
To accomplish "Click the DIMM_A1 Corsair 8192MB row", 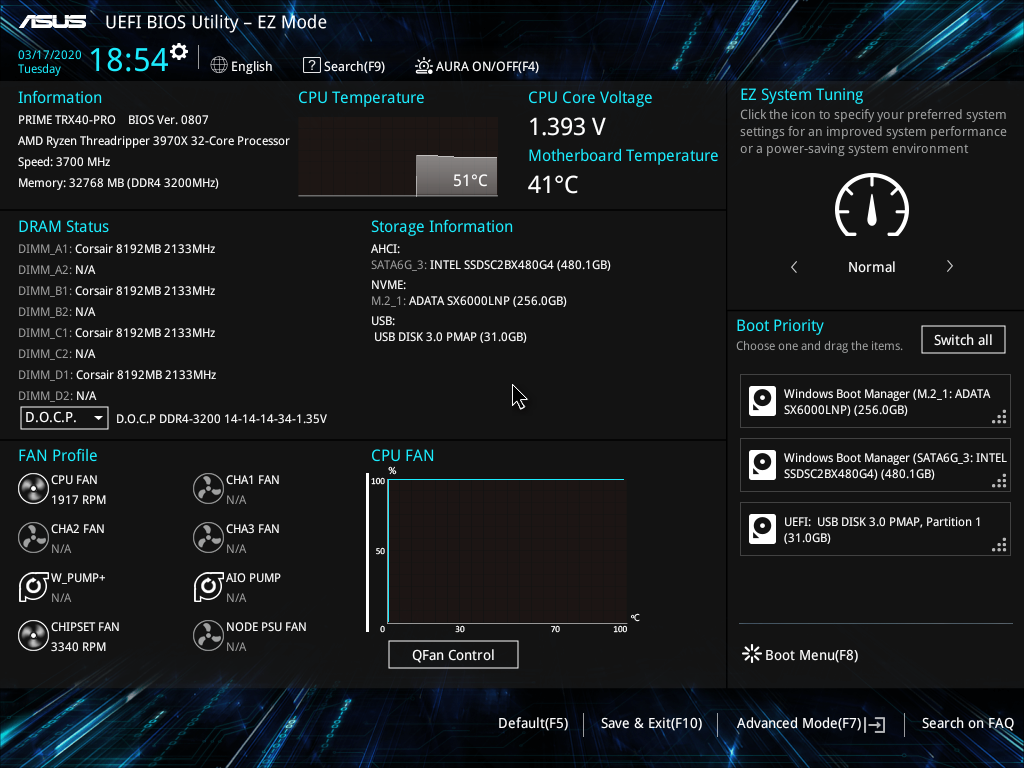I will (117, 249).
